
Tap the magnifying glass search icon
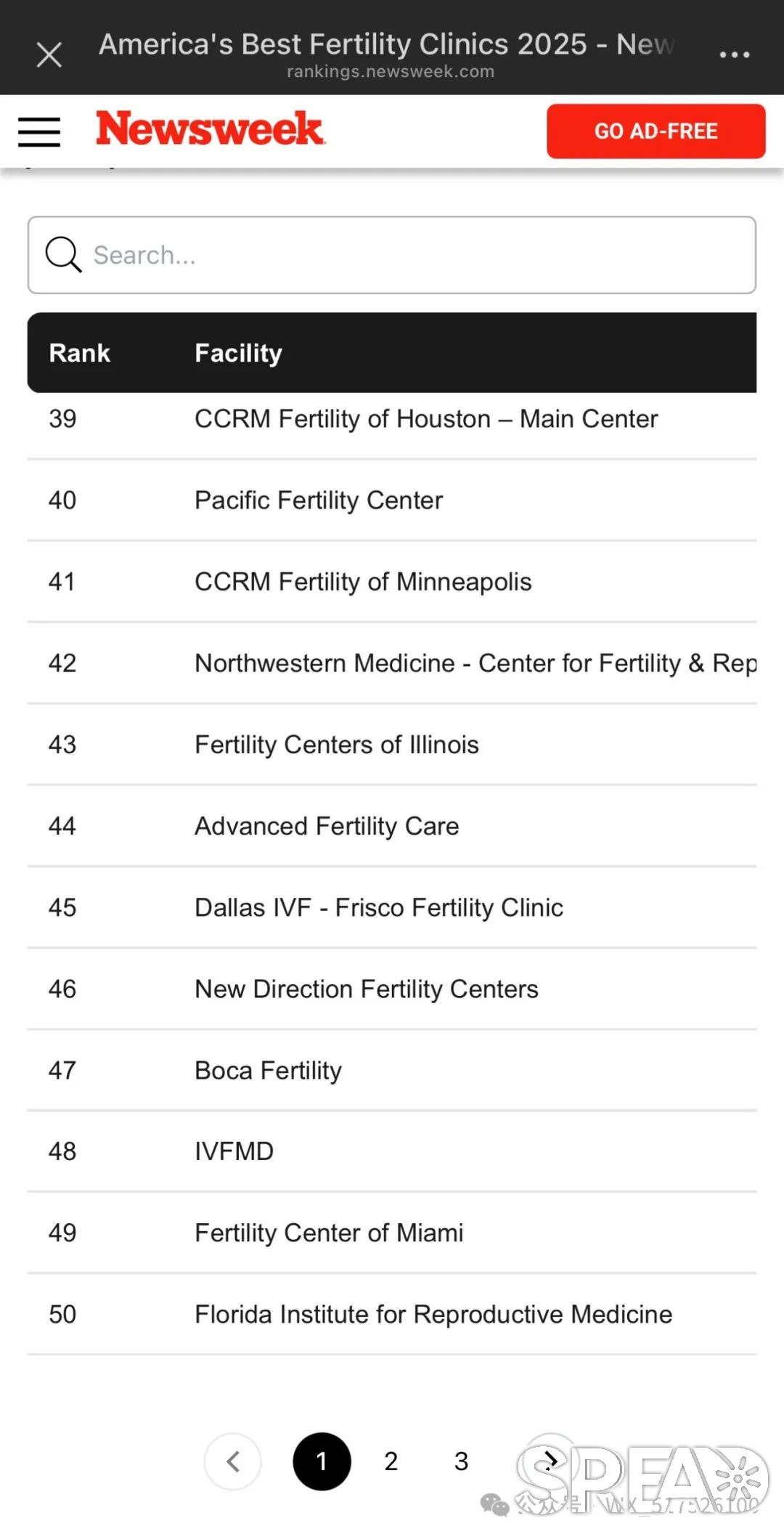click(63, 255)
